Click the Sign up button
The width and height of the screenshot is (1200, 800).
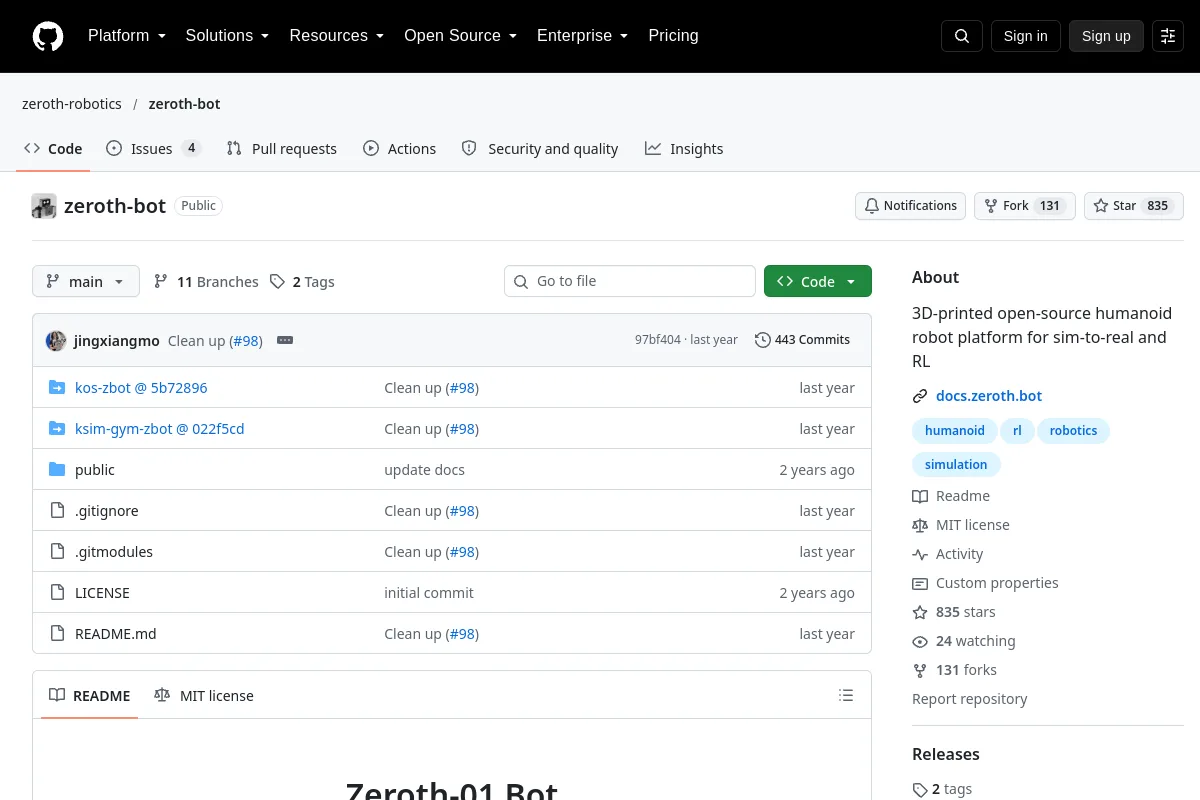pyautogui.click(x=1106, y=36)
